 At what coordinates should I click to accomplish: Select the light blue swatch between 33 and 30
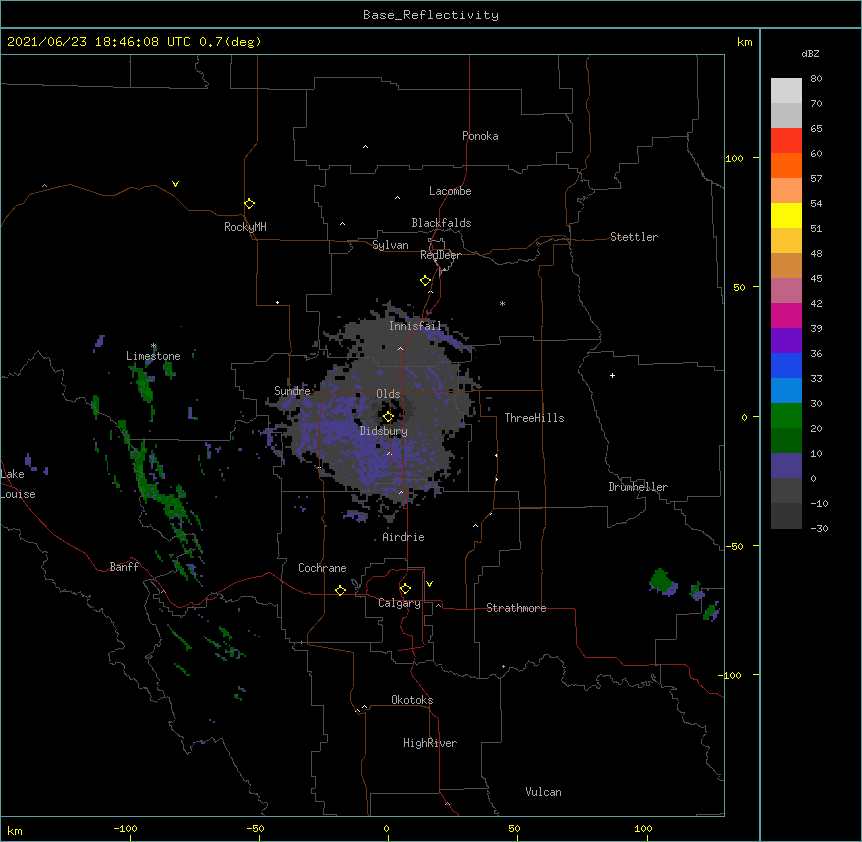click(786, 391)
